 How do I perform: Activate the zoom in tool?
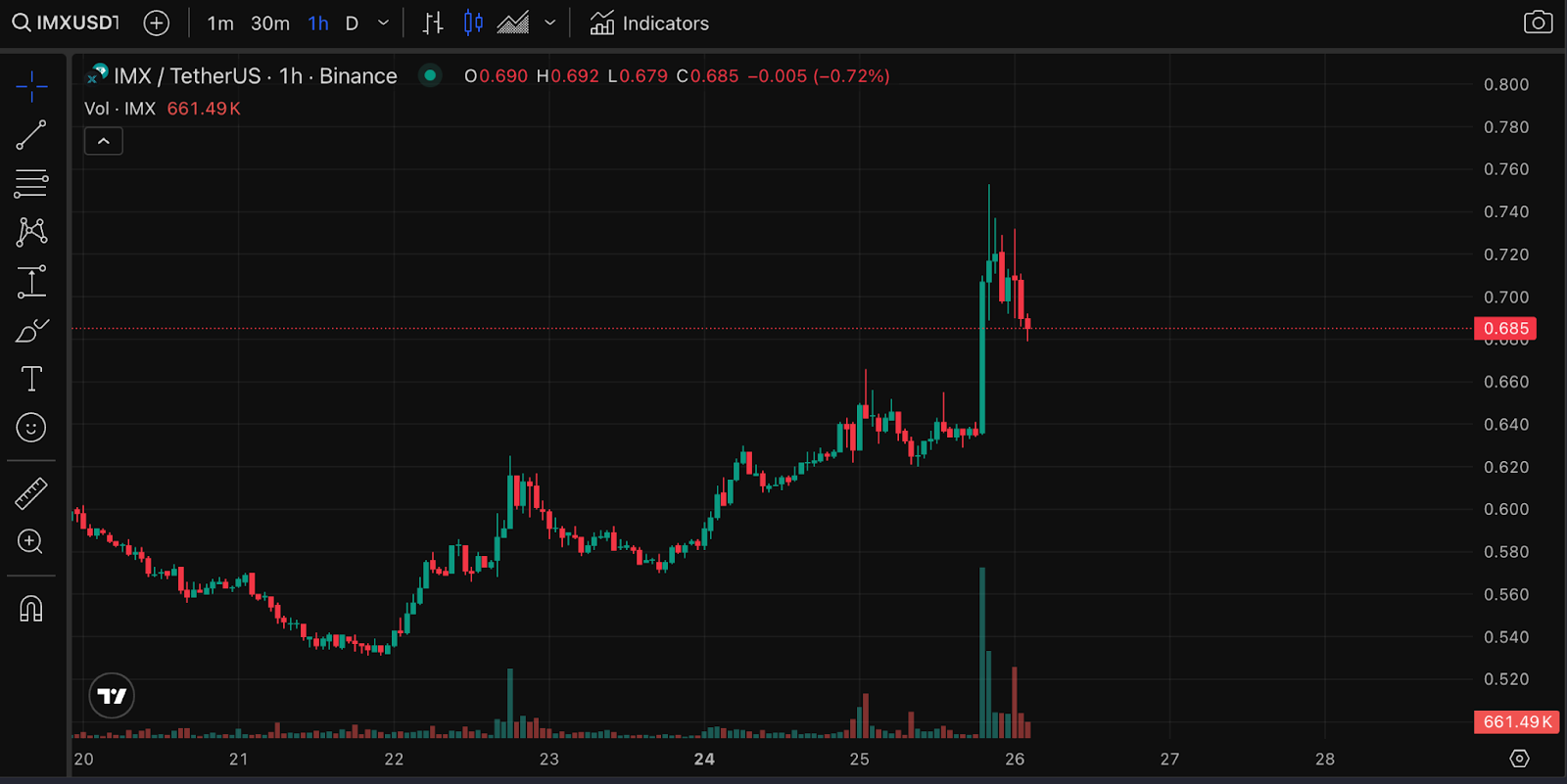coord(31,541)
